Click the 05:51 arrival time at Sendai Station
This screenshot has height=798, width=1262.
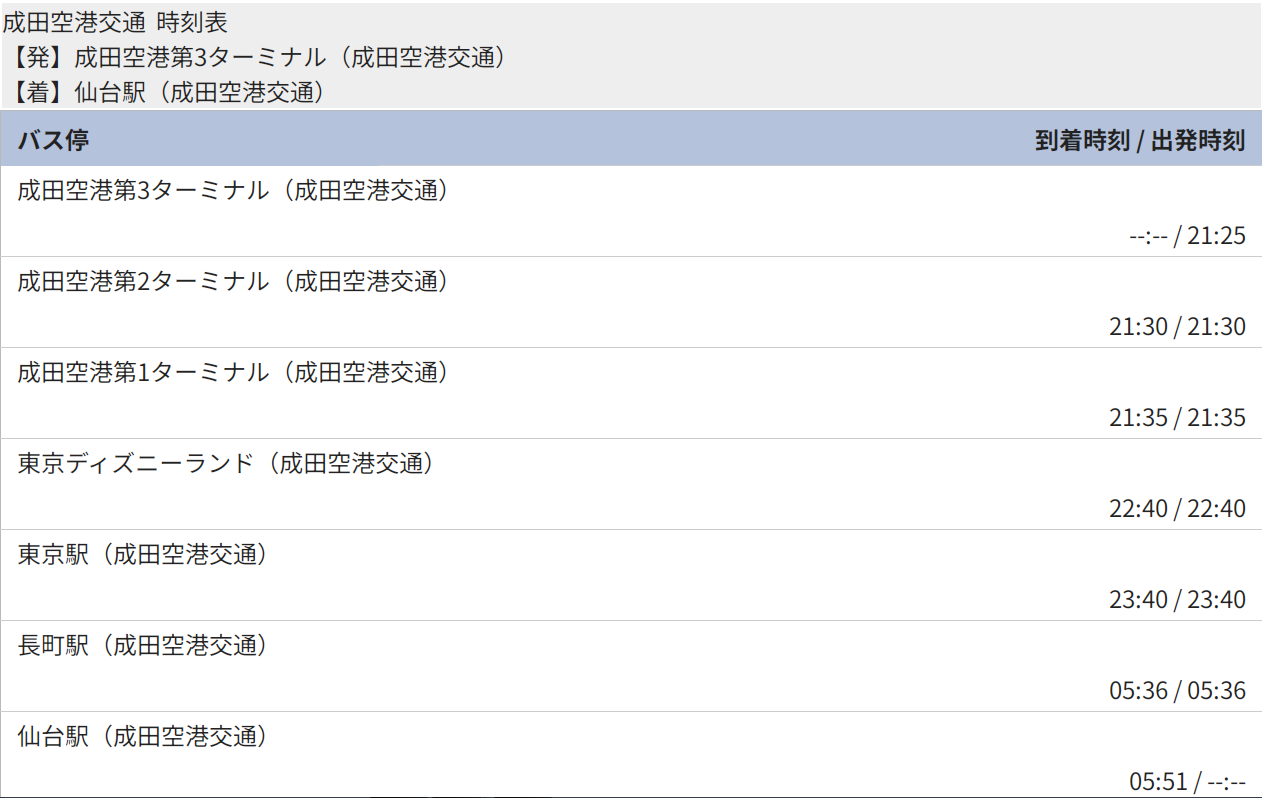coord(1158,782)
